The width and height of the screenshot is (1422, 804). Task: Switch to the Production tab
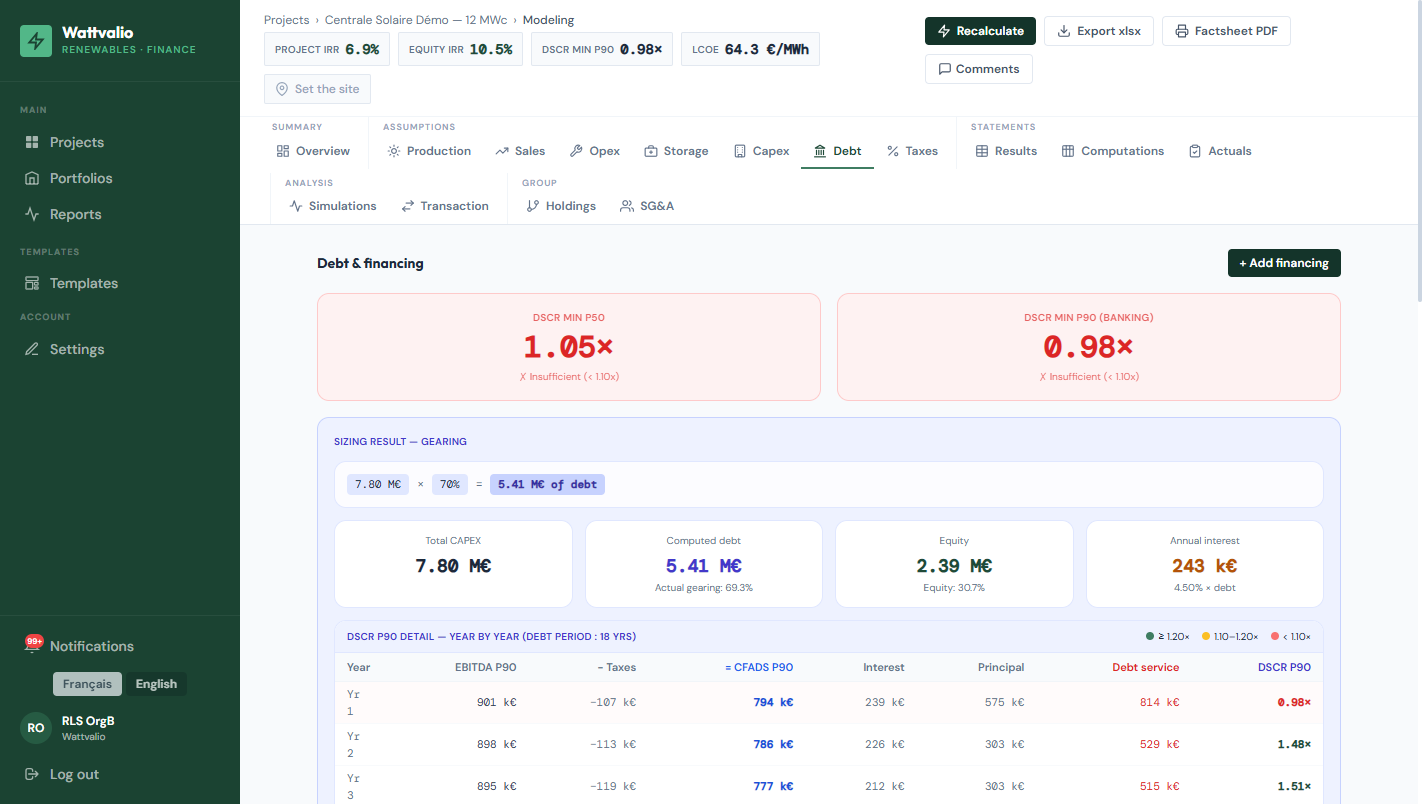(x=429, y=151)
